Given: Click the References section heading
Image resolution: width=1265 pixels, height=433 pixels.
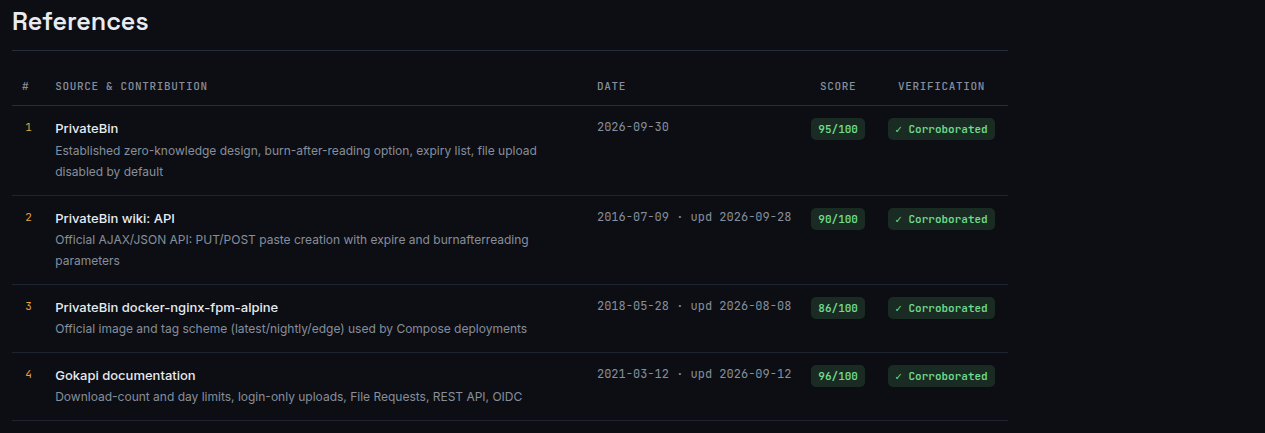Looking at the screenshot, I should point(80,21).
